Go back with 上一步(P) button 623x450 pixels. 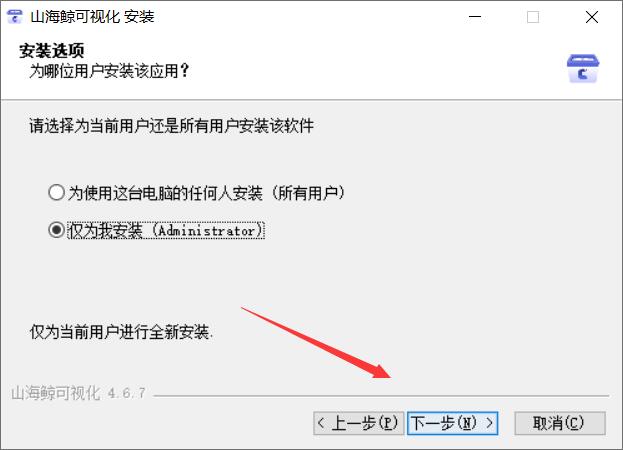358,423
